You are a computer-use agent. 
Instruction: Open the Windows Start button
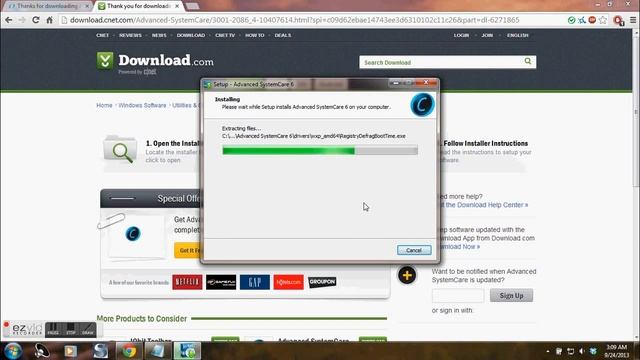pos(12,351)
